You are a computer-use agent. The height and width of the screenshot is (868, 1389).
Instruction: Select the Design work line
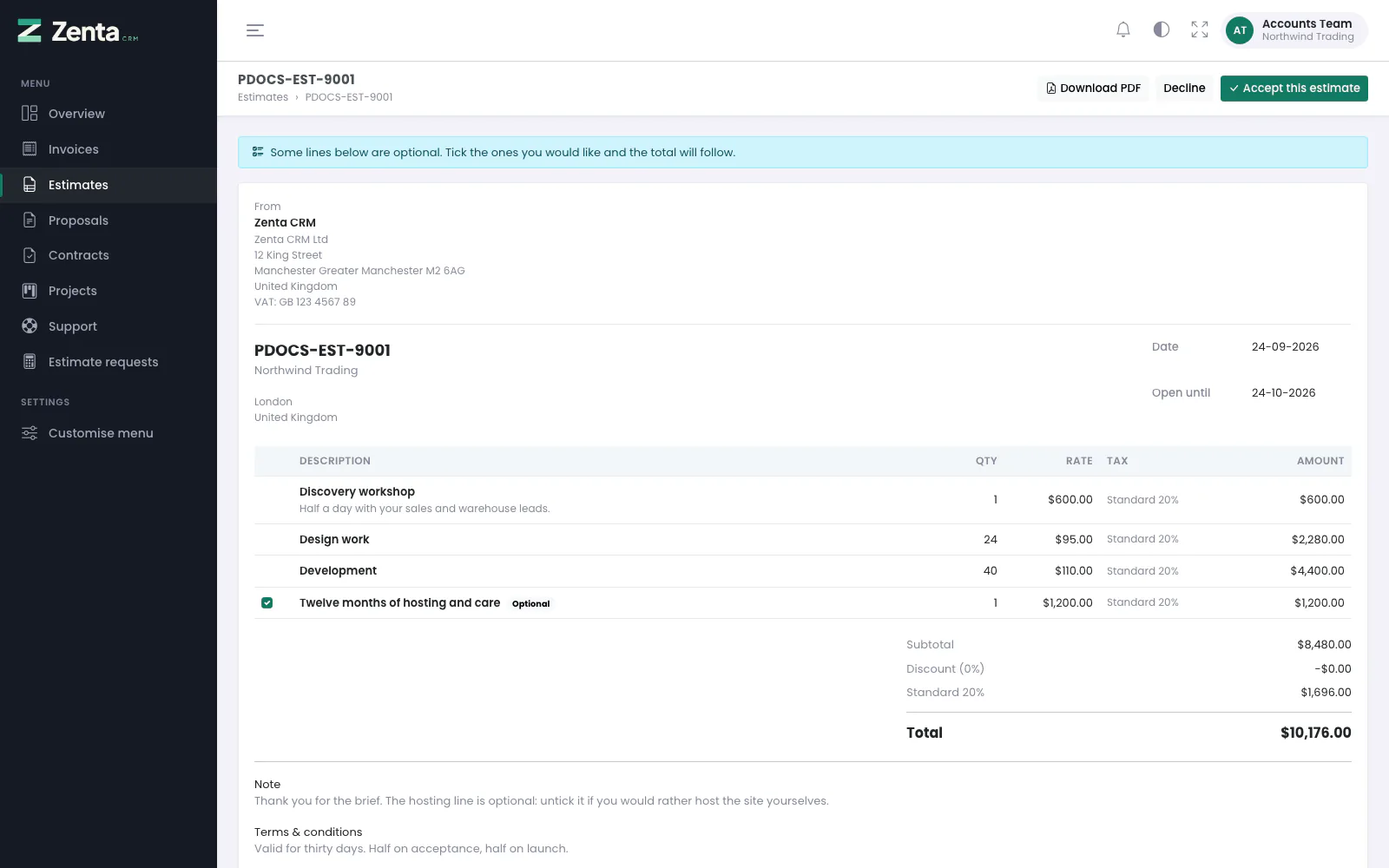pos(334,539)
